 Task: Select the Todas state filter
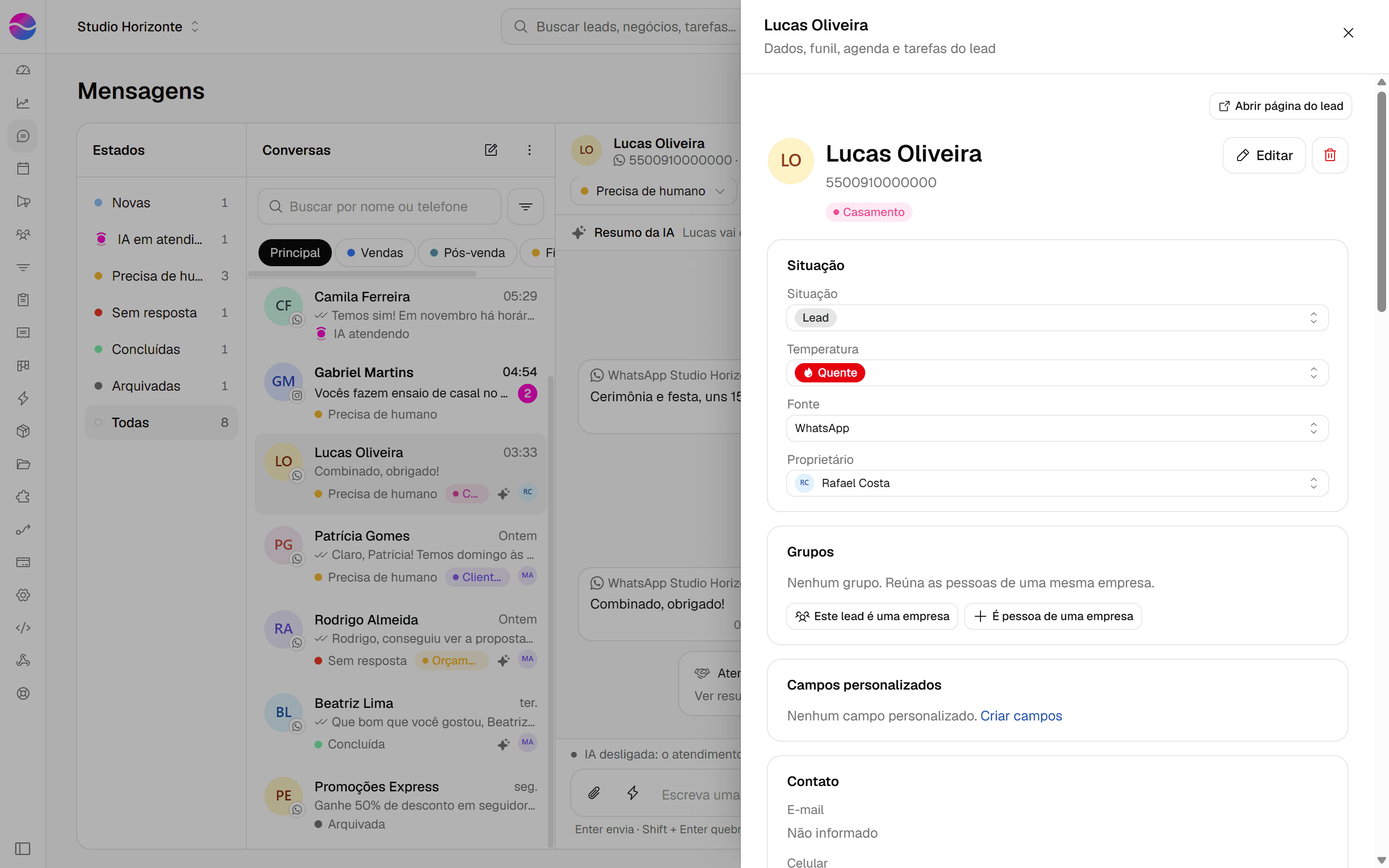click(161, 422)
